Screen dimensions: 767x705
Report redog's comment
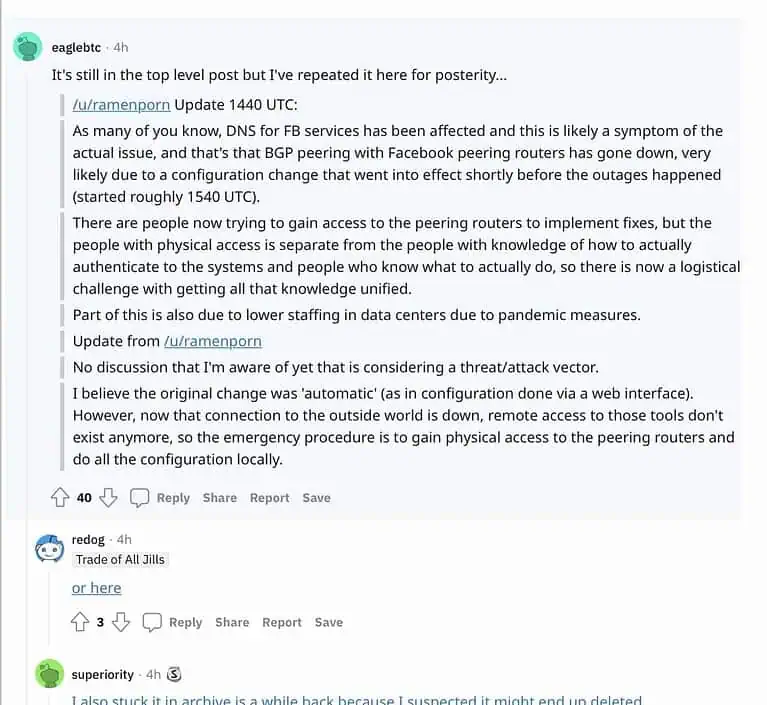(x=281, y=622)
